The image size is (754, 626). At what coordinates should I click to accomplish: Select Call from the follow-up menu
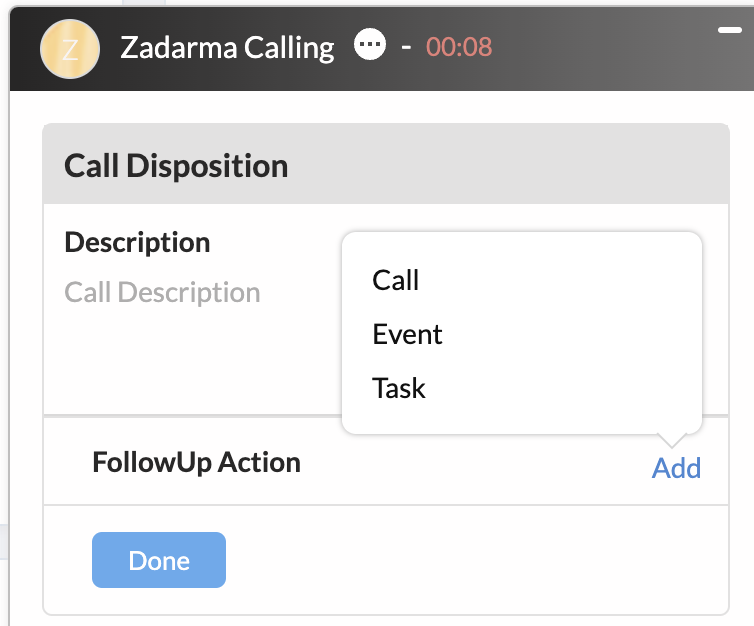tap(396, 280)
